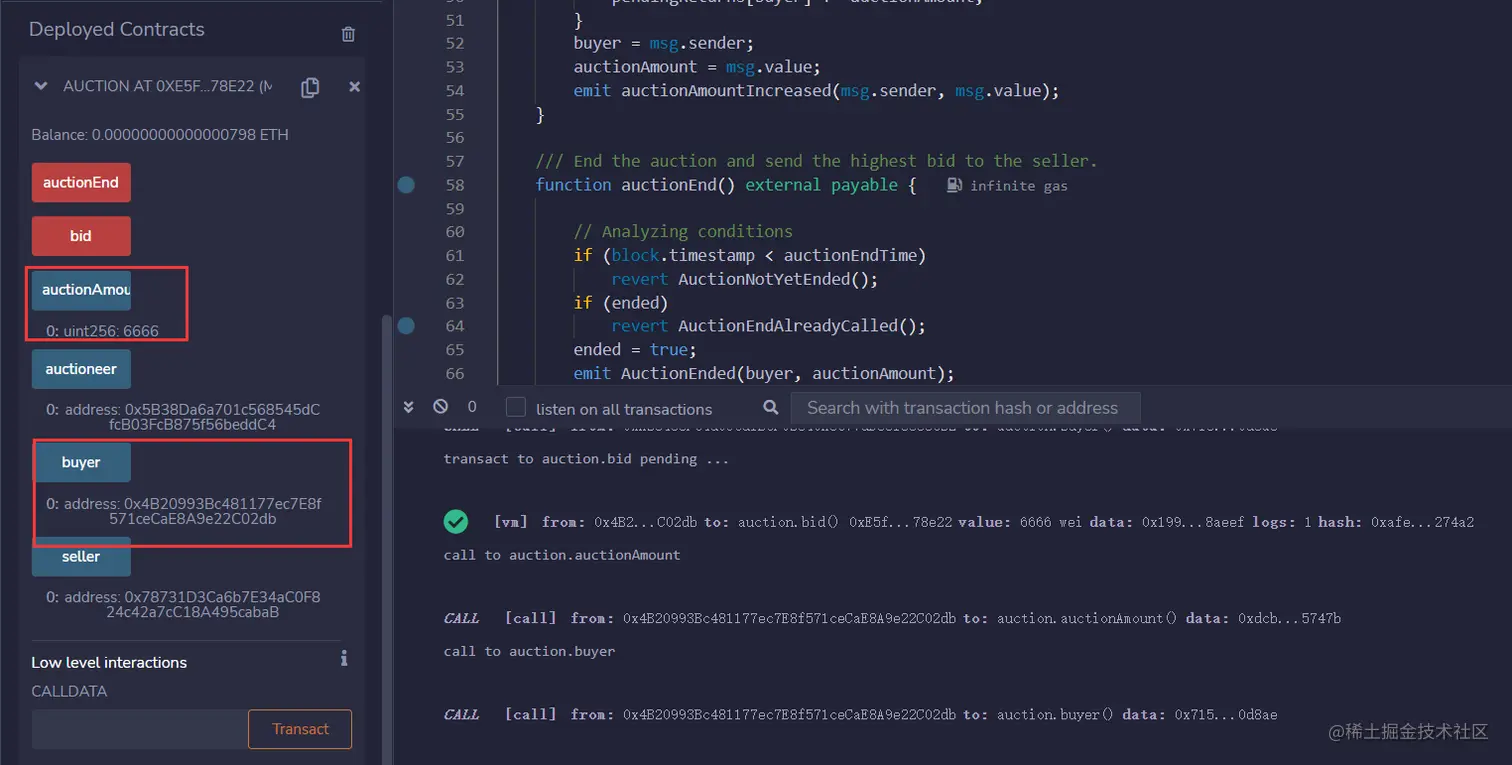Call the auctionEnd function
Viewport: 1512px width, 765px height.
tap(81, 182)
